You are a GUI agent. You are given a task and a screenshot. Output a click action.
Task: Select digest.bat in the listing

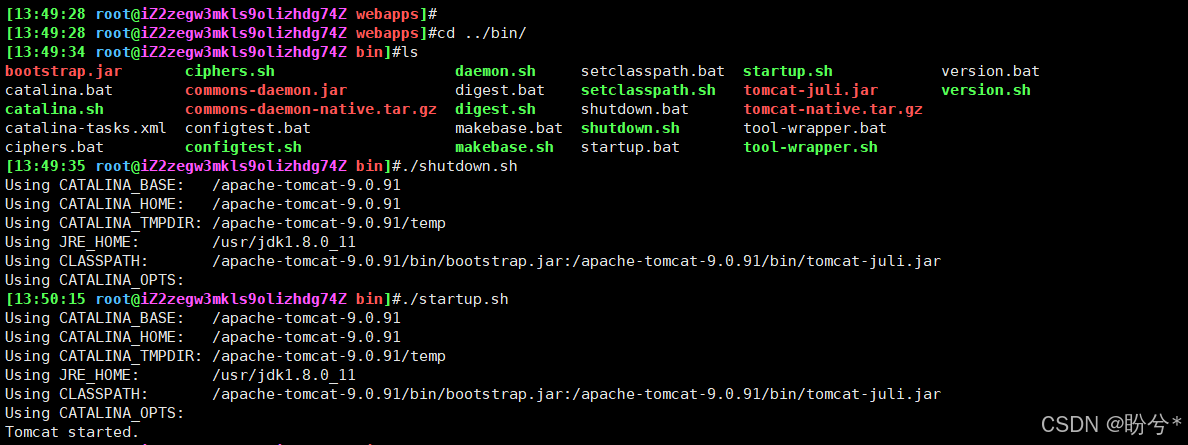(x=500, y=90)
